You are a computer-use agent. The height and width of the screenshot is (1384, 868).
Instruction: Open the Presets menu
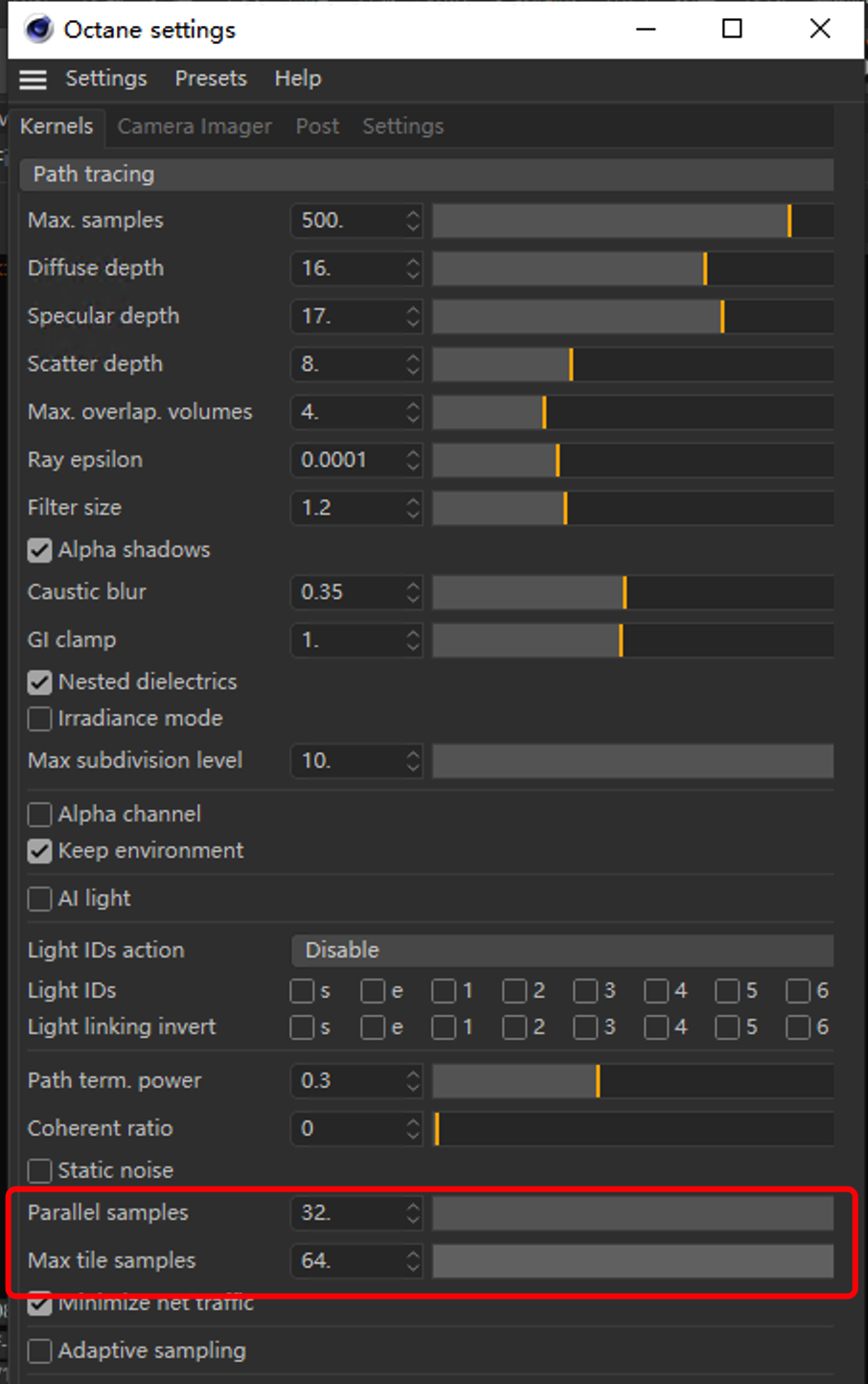pyautogui.click(x=211, y=79)
